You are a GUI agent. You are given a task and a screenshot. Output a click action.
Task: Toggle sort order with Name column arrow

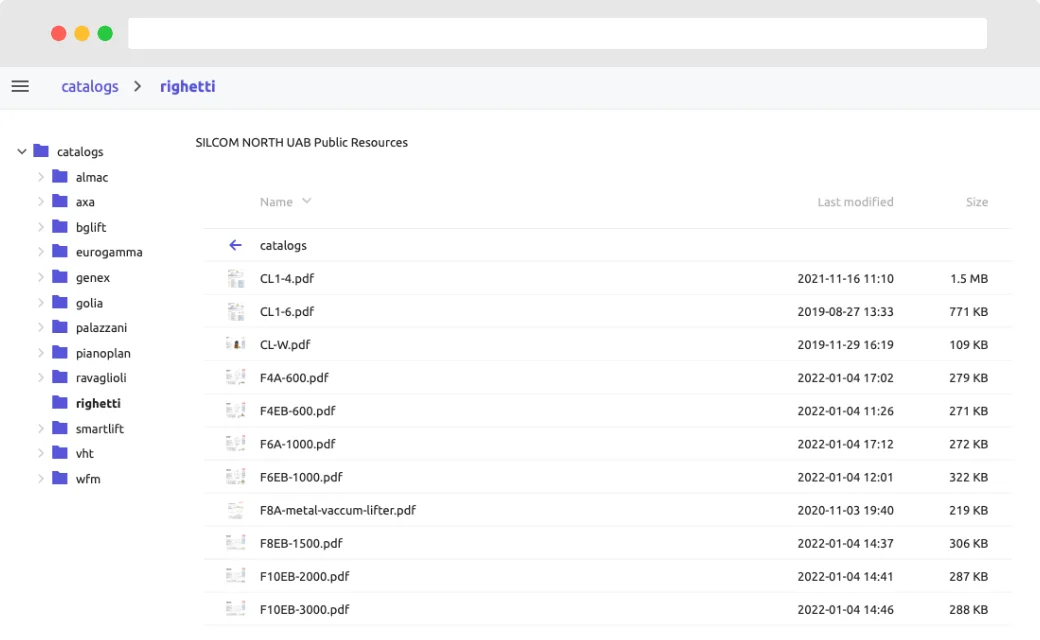click(x=307, y=202)
